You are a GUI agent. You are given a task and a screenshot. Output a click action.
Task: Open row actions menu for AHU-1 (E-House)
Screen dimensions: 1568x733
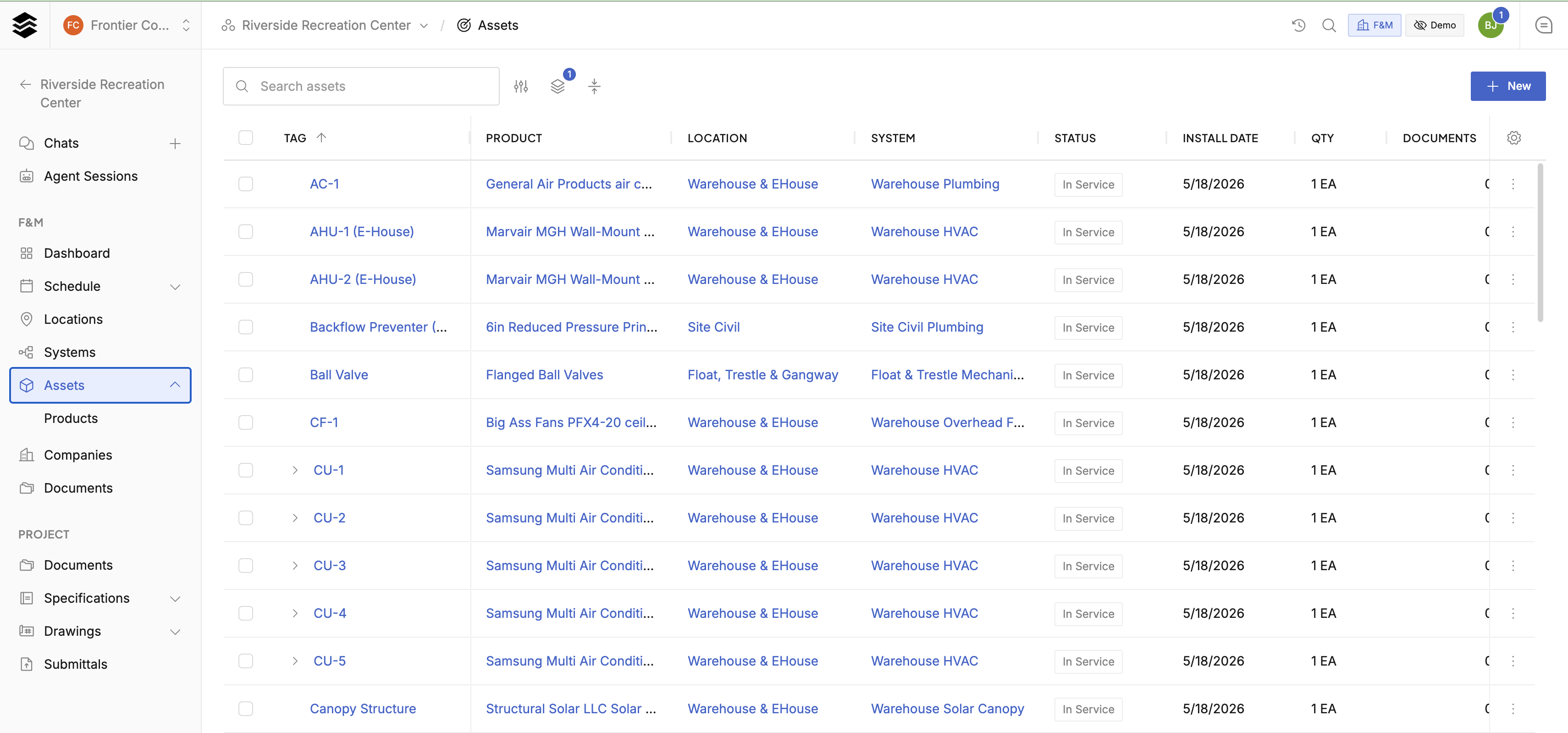tap(1513, 231)
